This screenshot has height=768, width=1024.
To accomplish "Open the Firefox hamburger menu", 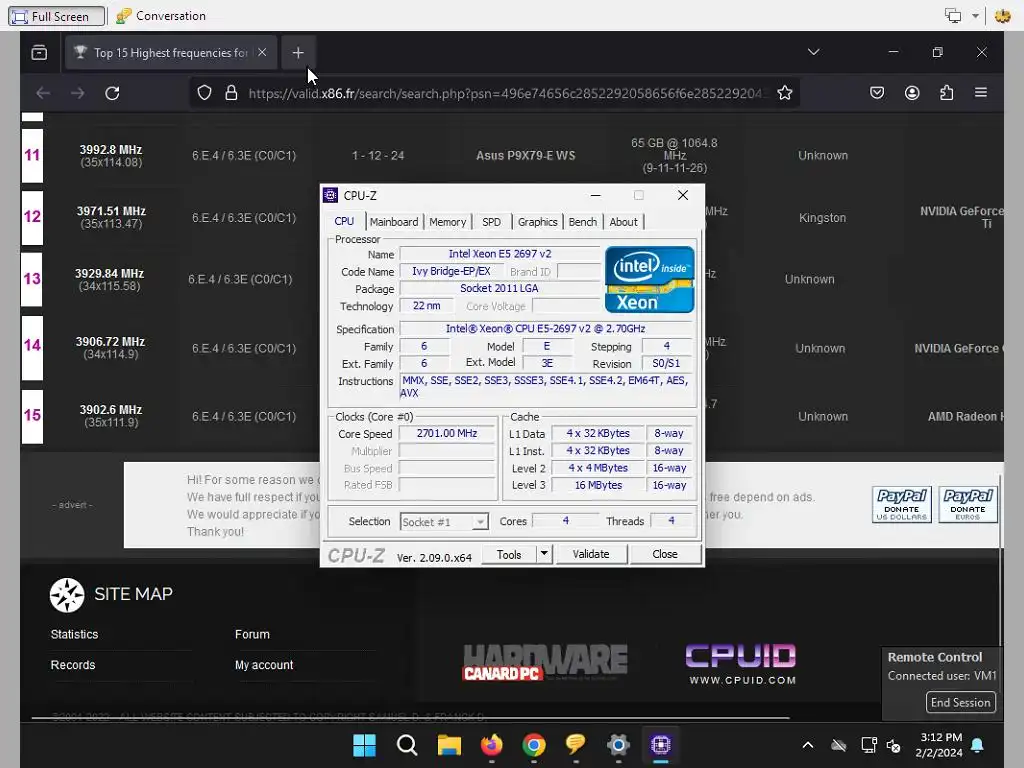I will click(981, 93).
